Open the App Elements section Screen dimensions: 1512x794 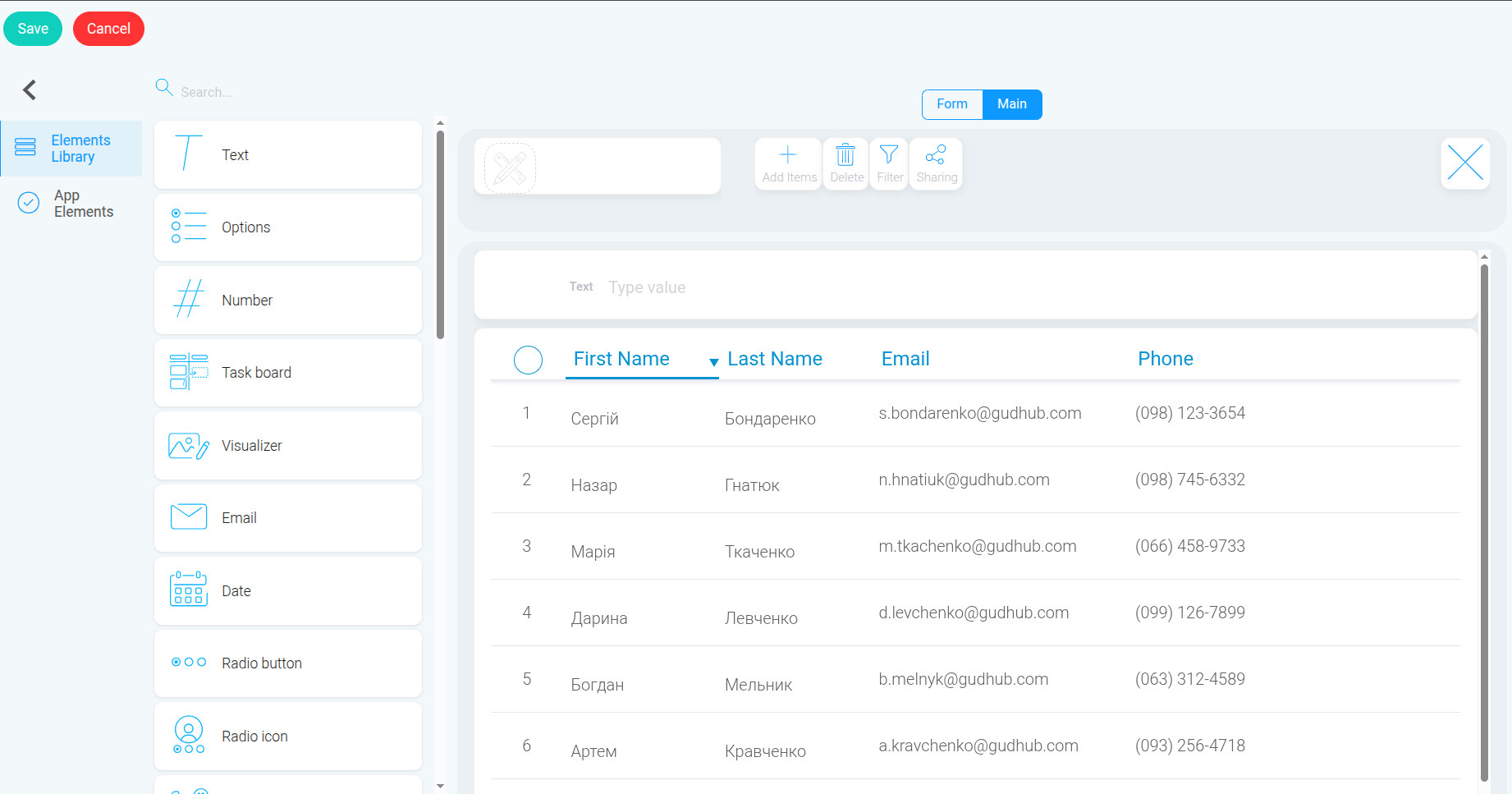pyautogui.click(x=71, y=204)
